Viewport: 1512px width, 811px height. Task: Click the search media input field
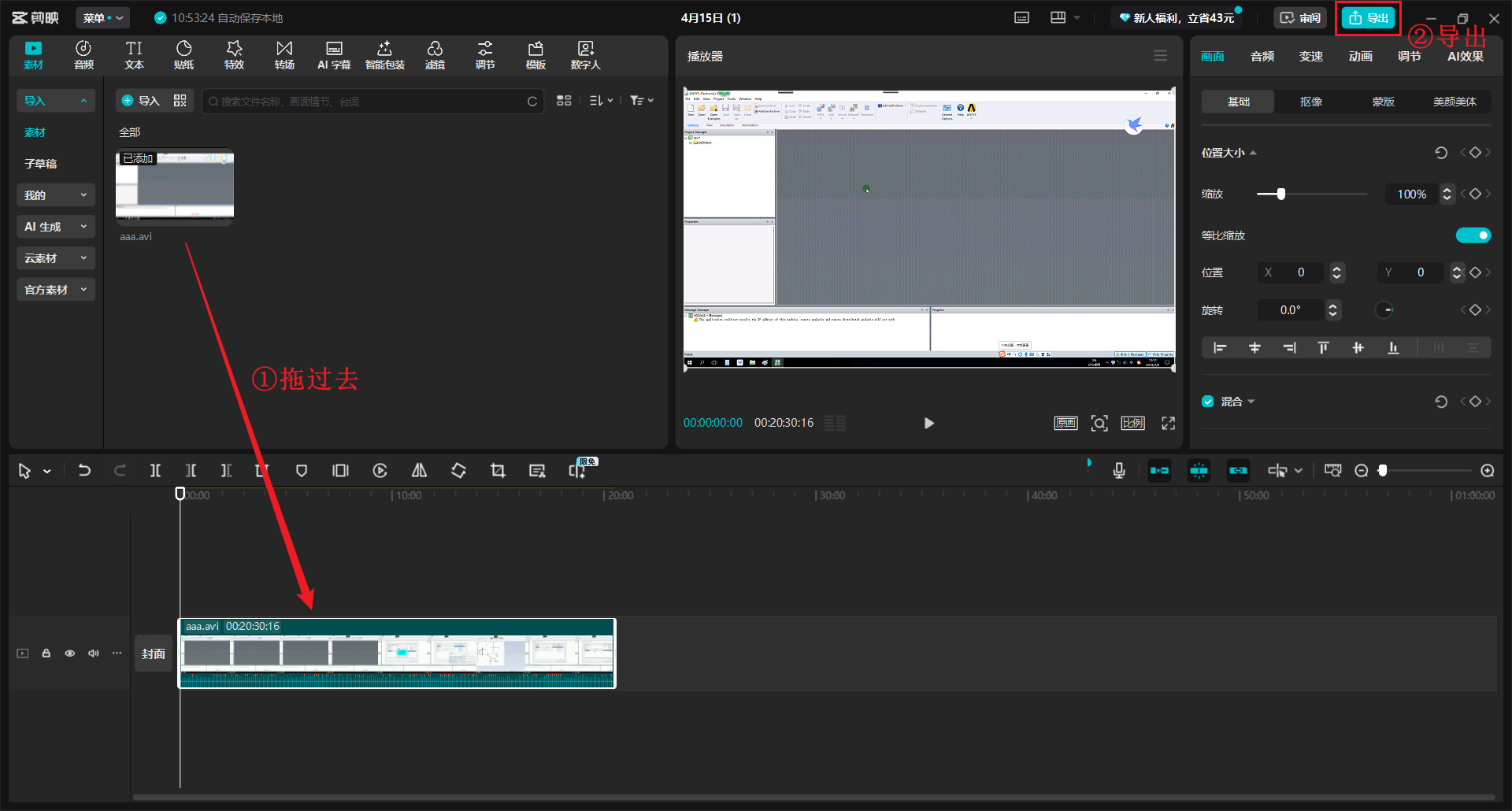[373, 101]
